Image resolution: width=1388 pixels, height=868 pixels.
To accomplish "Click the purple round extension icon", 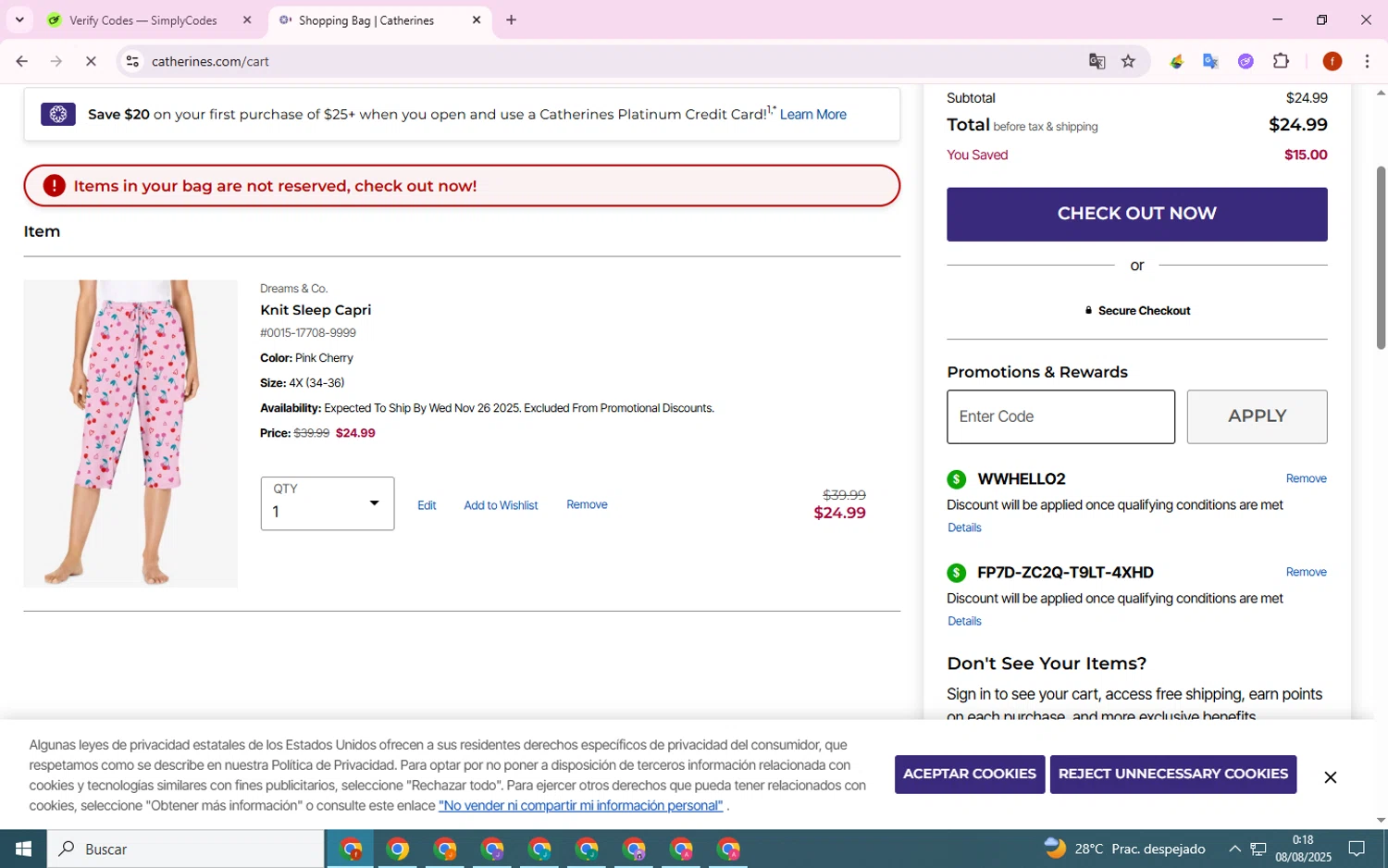I will (x=1245, y=62).
